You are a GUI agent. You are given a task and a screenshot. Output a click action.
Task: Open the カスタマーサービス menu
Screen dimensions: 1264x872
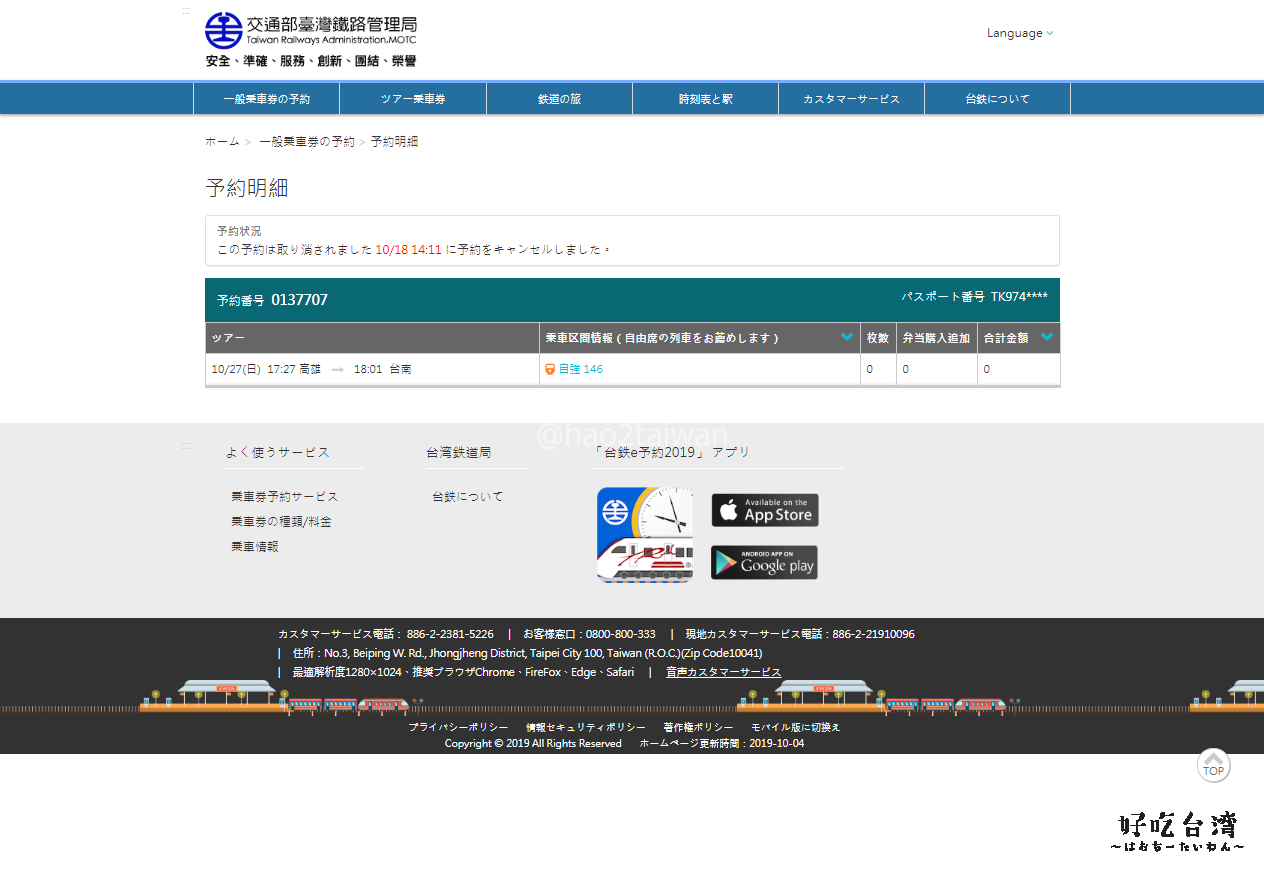(851, 99)
